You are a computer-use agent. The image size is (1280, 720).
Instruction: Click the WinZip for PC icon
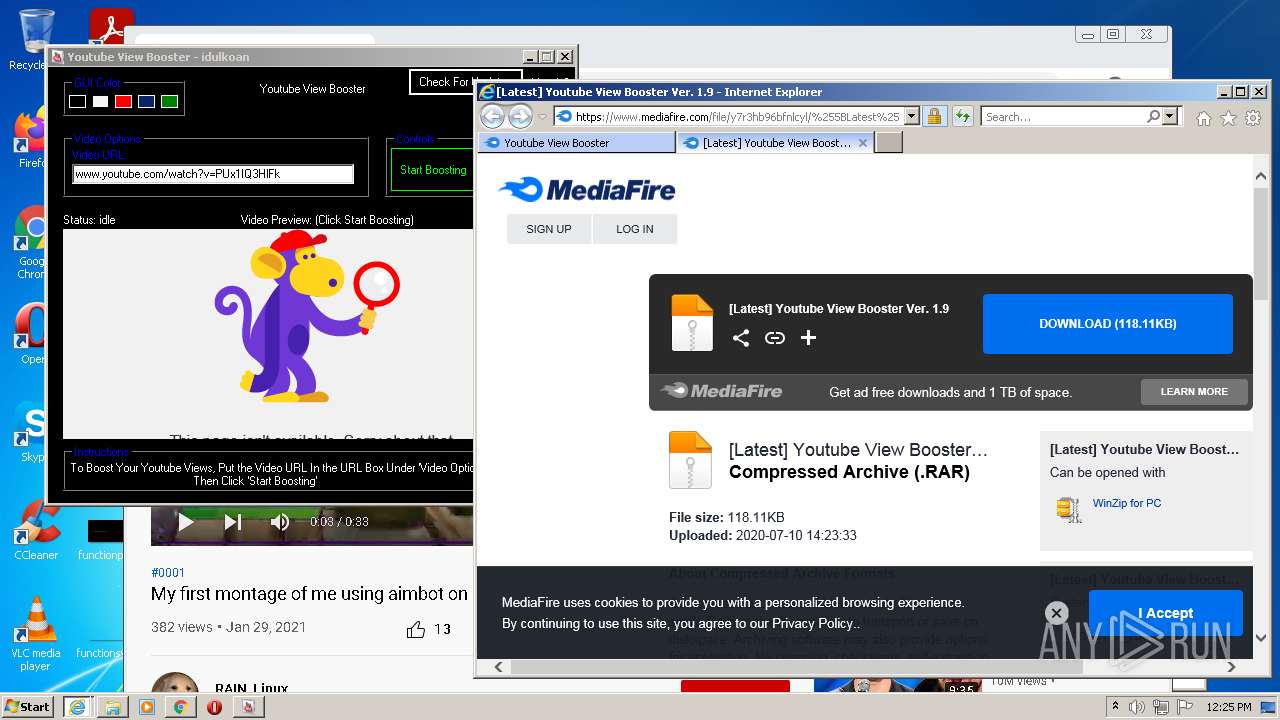pyautogui.click(x=1069, y=509)
